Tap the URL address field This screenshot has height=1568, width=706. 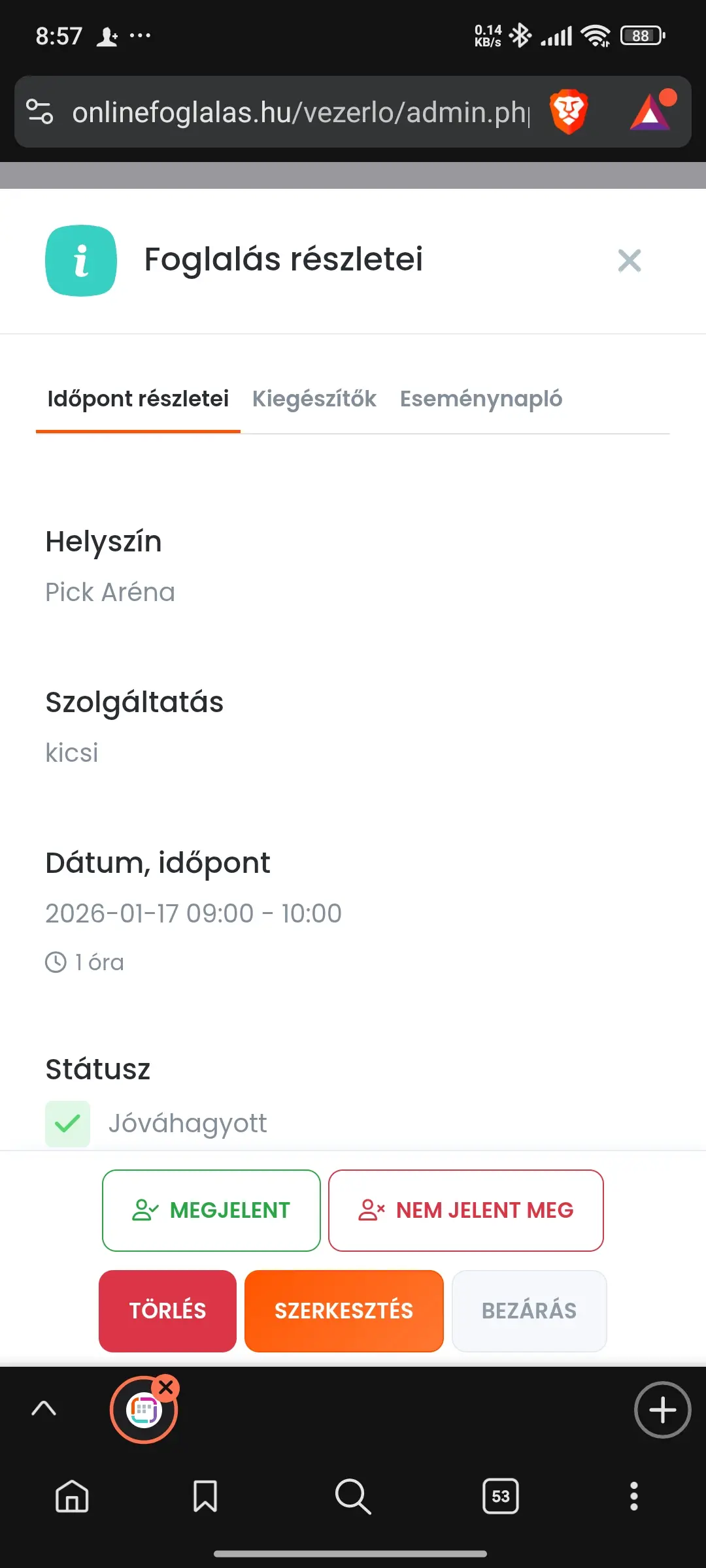(301, 112)
